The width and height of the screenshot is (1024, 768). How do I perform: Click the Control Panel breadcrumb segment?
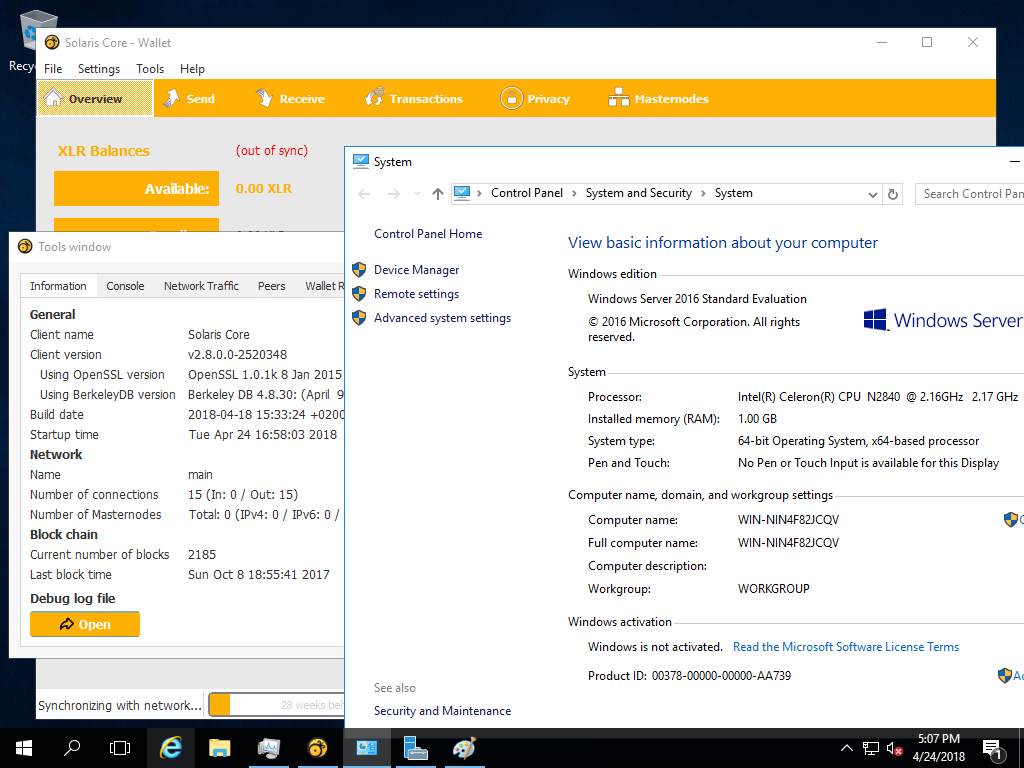[x=527, y=193]
